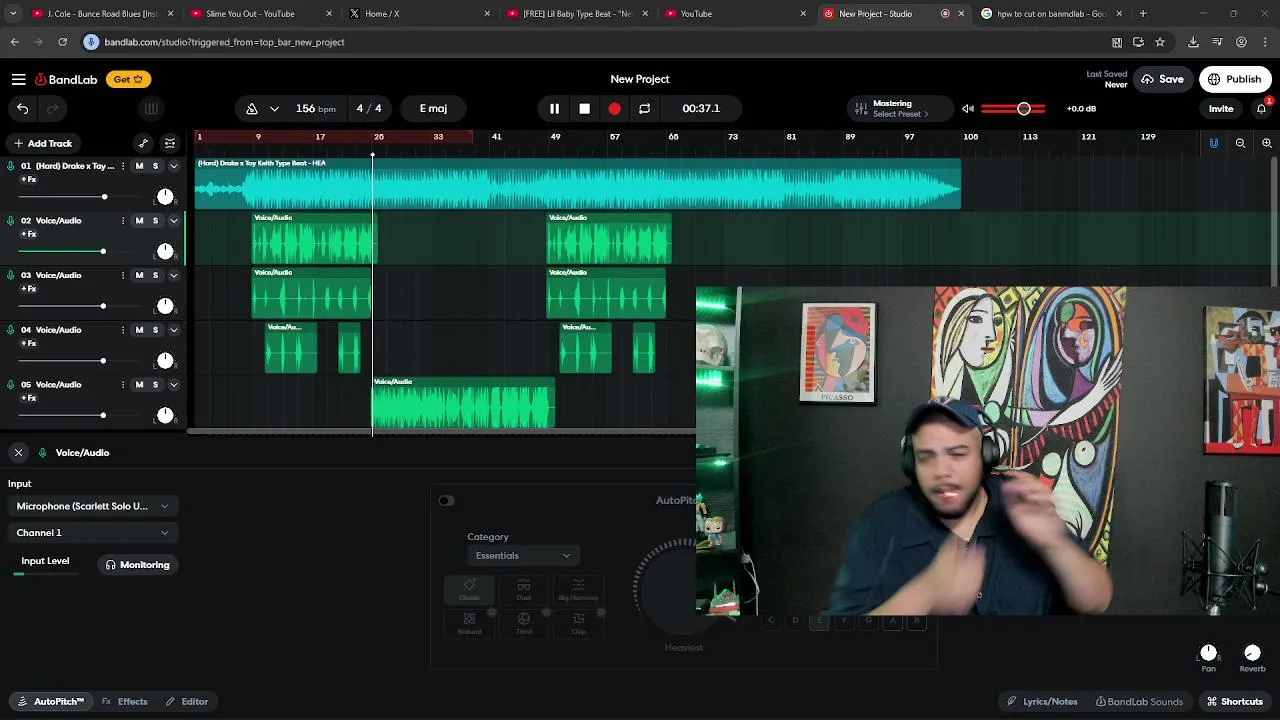Open Channel 1 dropdown
The image size is (1280, 720).
(x=92, y=533)
